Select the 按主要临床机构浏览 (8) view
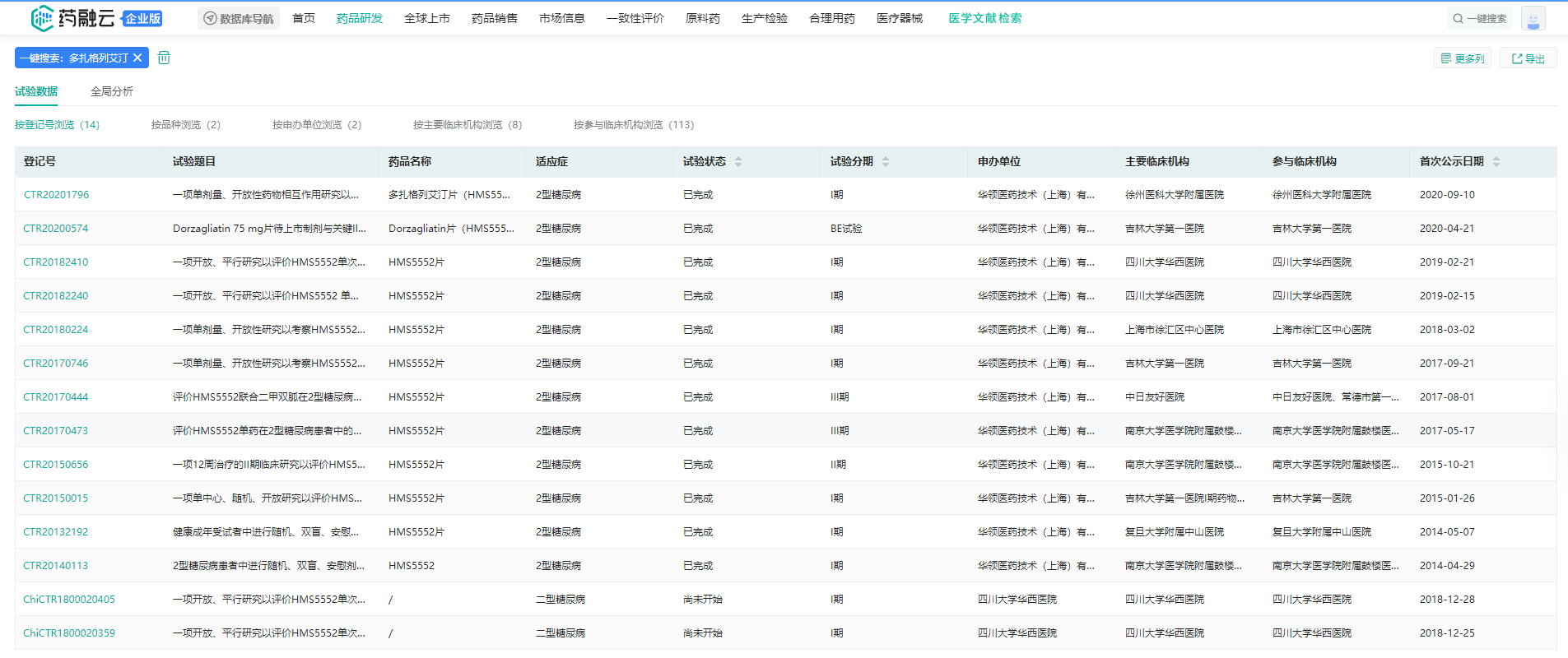This screenshot has height=658, width=1568. pos(467,125)
